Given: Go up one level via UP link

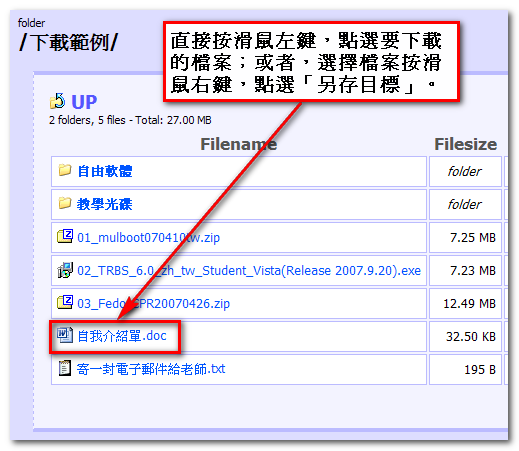Looking at the screenshot, I should (84, 102).
